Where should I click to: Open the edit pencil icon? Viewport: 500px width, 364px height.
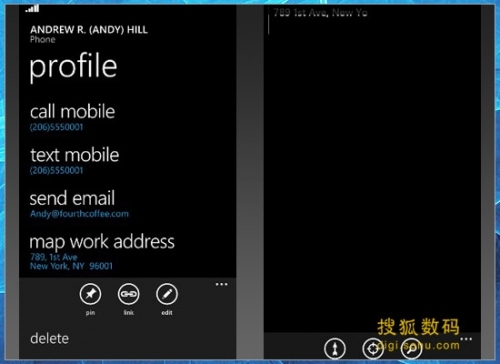(167, 294)
